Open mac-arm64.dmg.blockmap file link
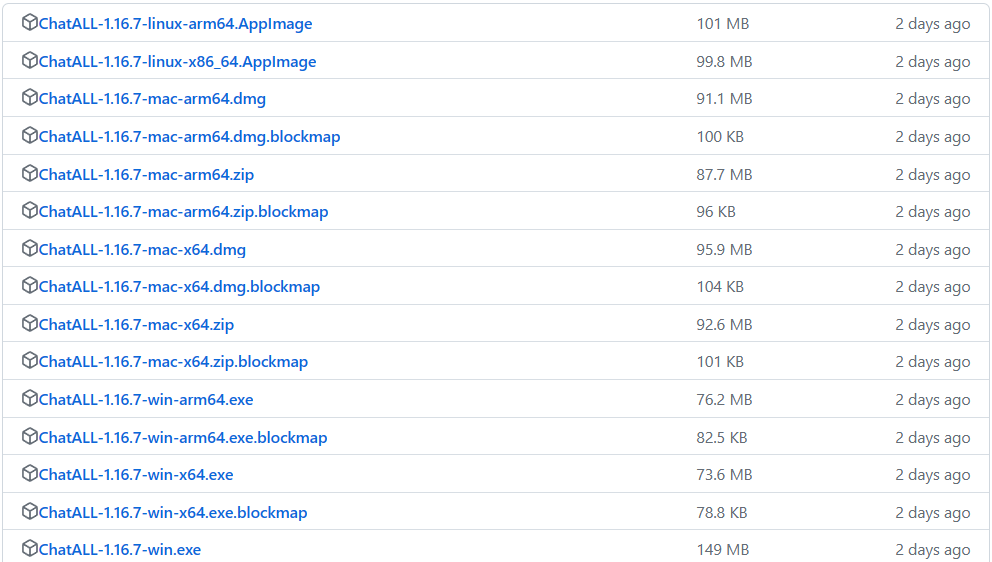 (189, 137)
